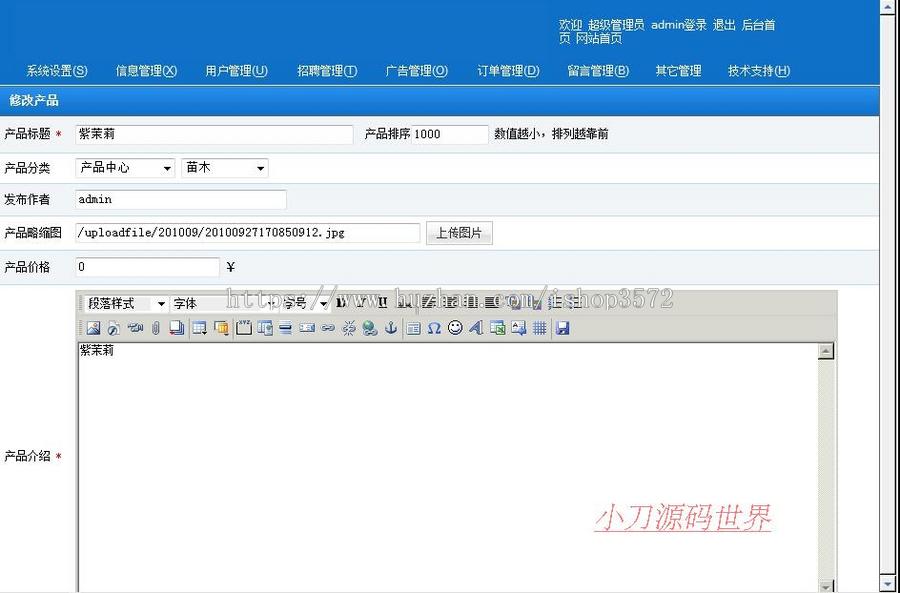
Task: Click the 产品略缩图 file path field
Action: pyautogui.click(x=248, y=233)
